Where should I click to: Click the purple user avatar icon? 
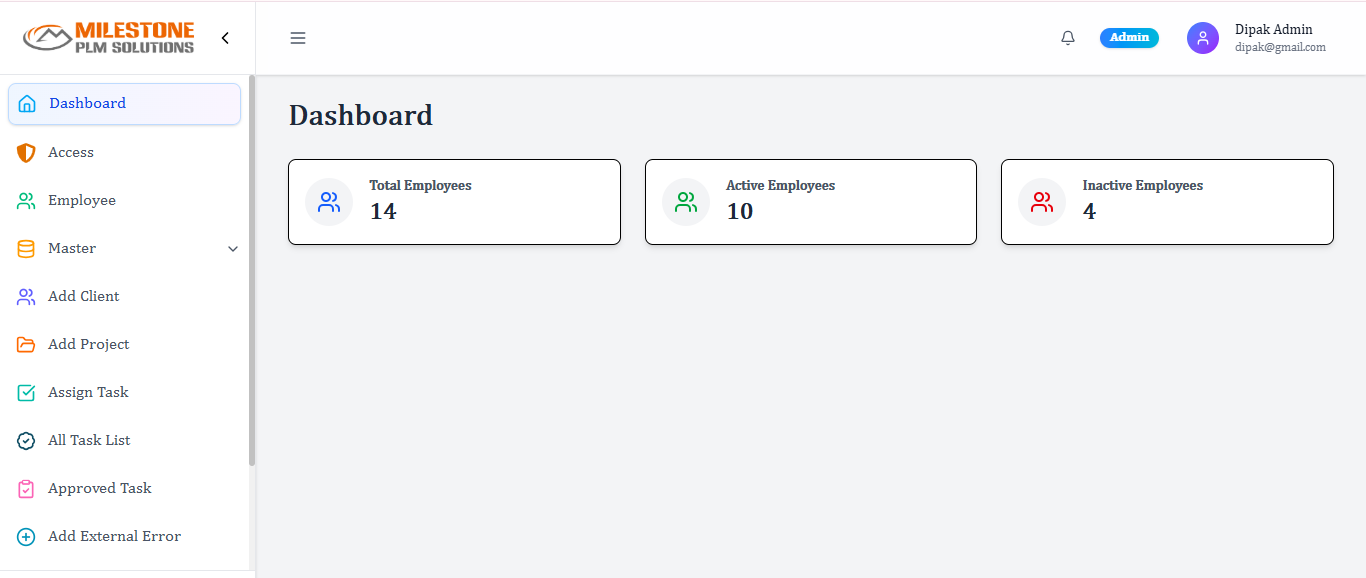pyautogui.click(x=1203, y=38)
